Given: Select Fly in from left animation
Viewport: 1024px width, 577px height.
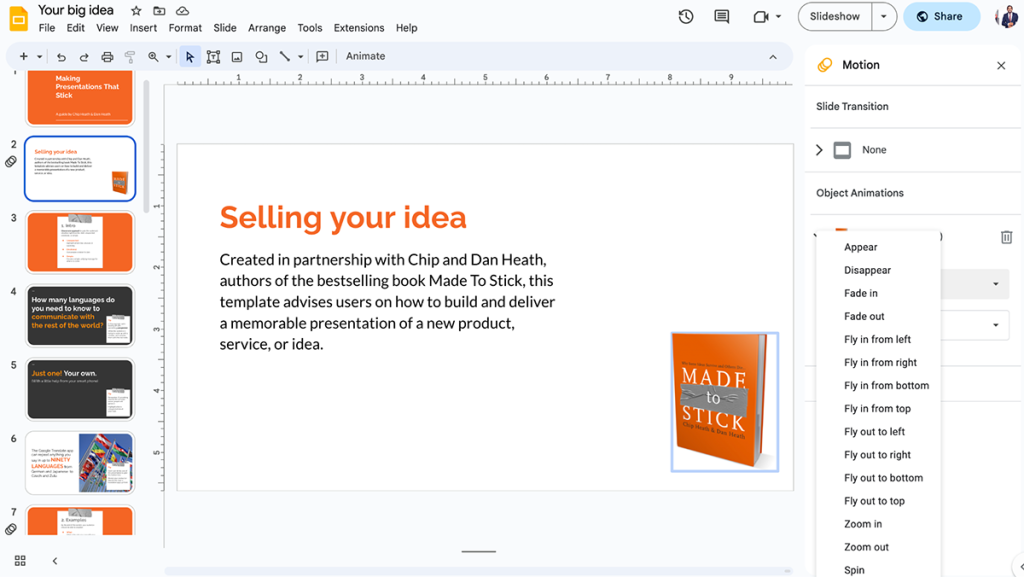Looking at the screenshot, I should pyautogui.click(x=880, y=339).
